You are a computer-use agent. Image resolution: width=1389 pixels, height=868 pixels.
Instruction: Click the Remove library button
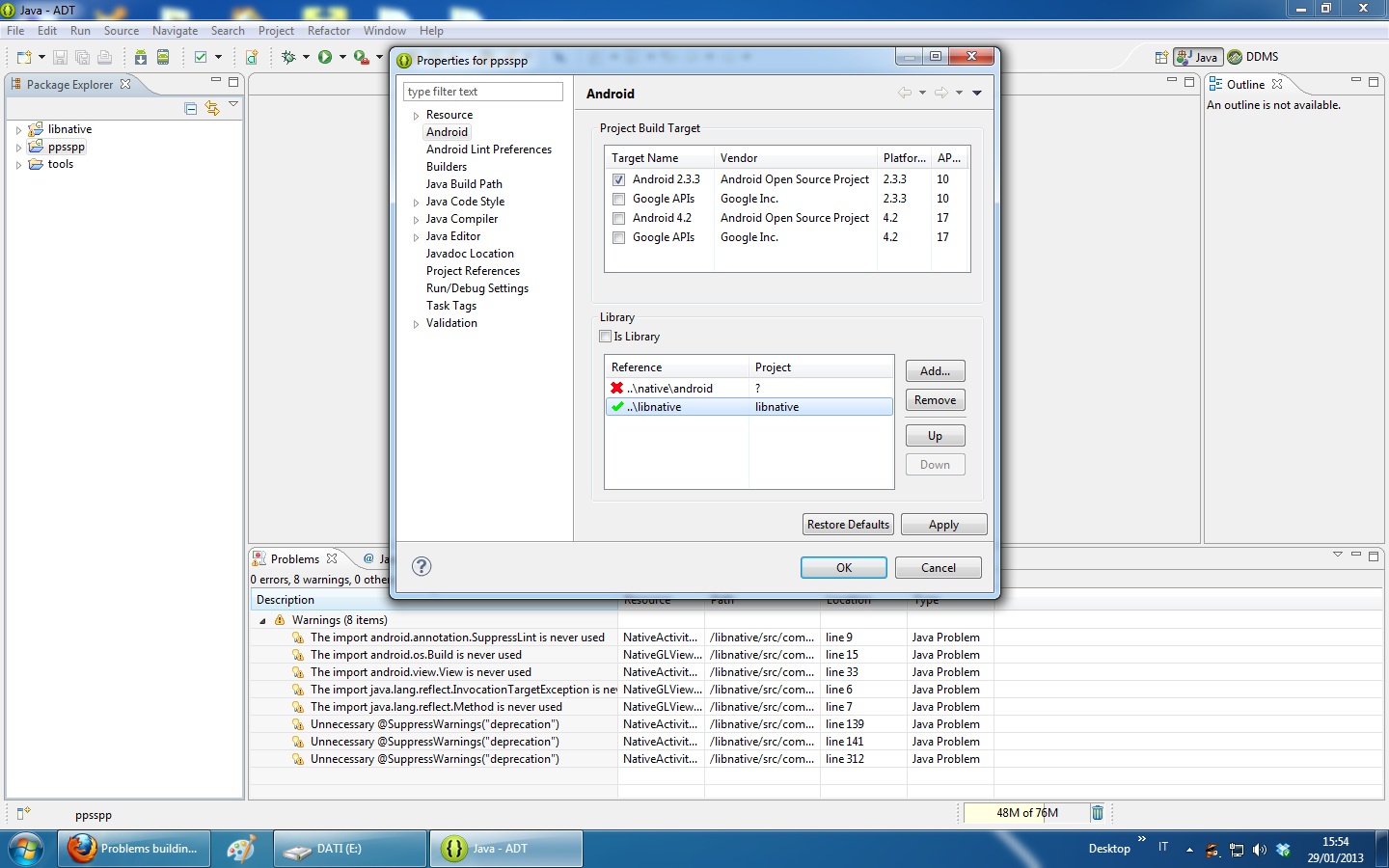[935, 400]
